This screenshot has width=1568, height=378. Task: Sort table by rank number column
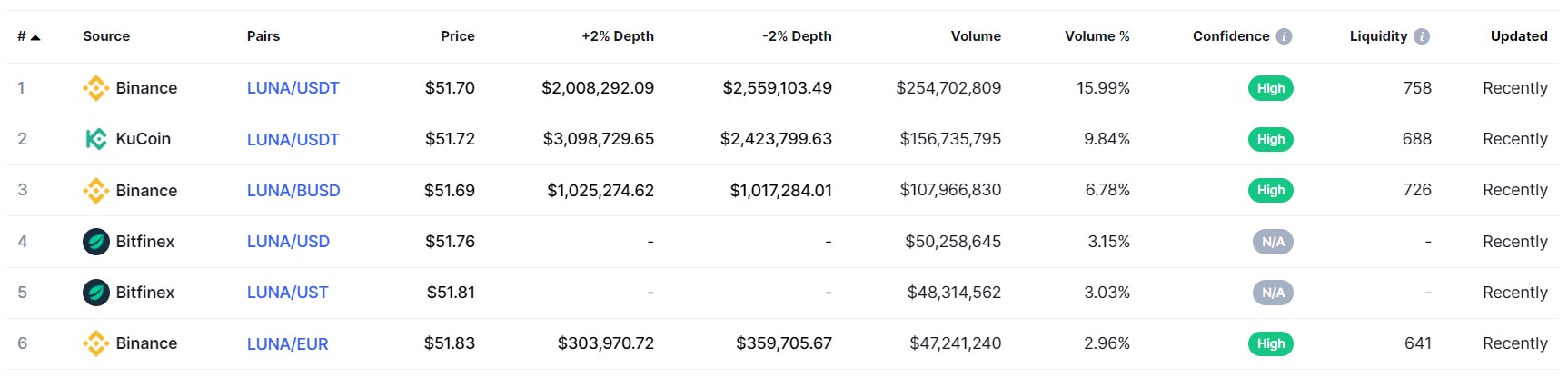[27, 36]
